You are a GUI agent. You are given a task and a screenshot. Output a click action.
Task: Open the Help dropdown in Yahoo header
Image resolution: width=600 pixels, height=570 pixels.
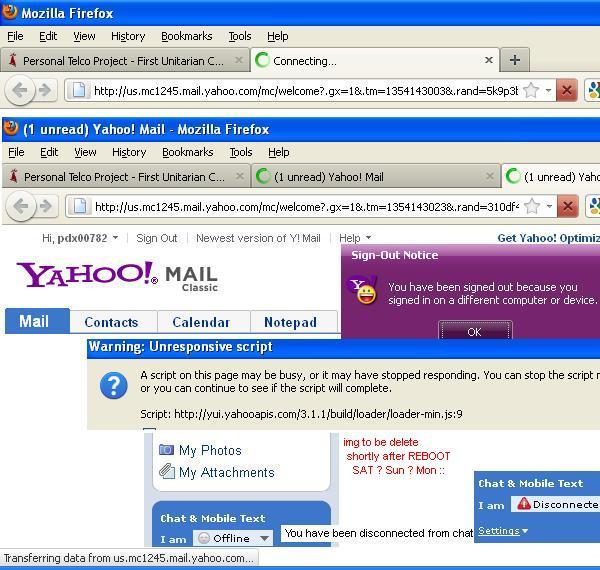354,238
